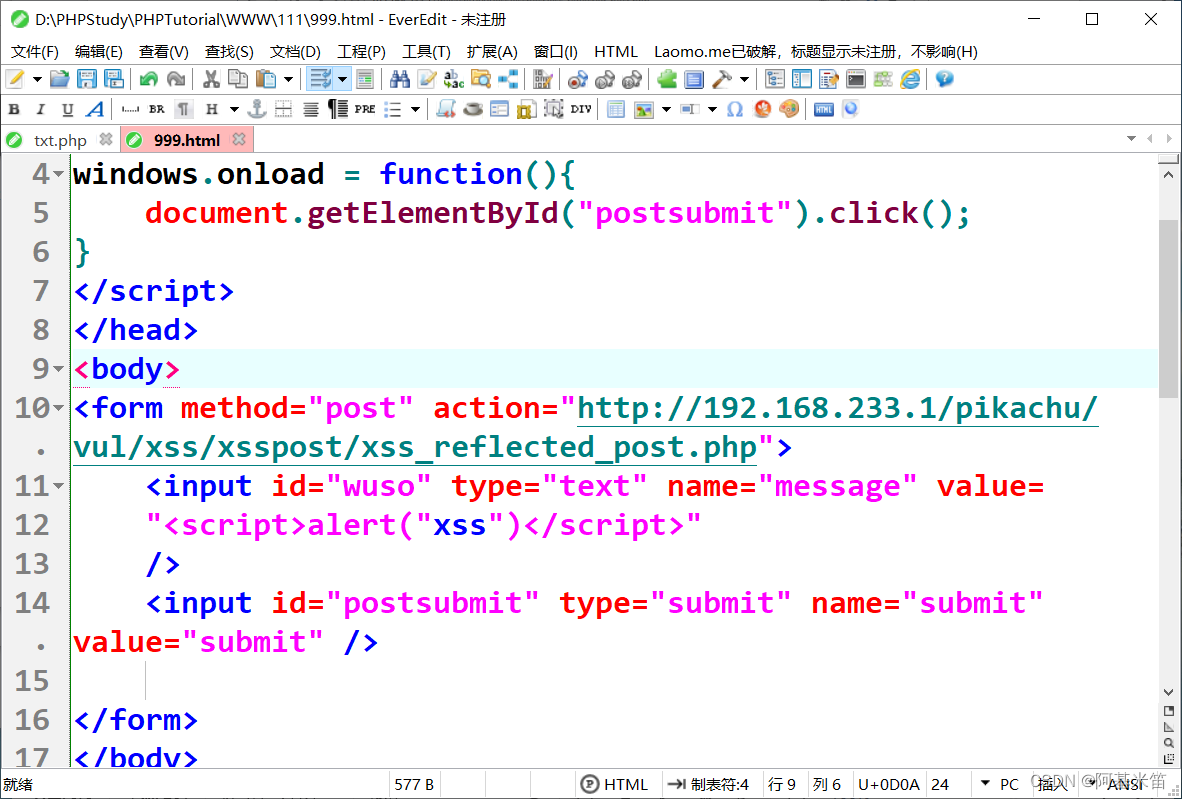
Task: Open the 文件(F) menu
Action: coord(35,51)
